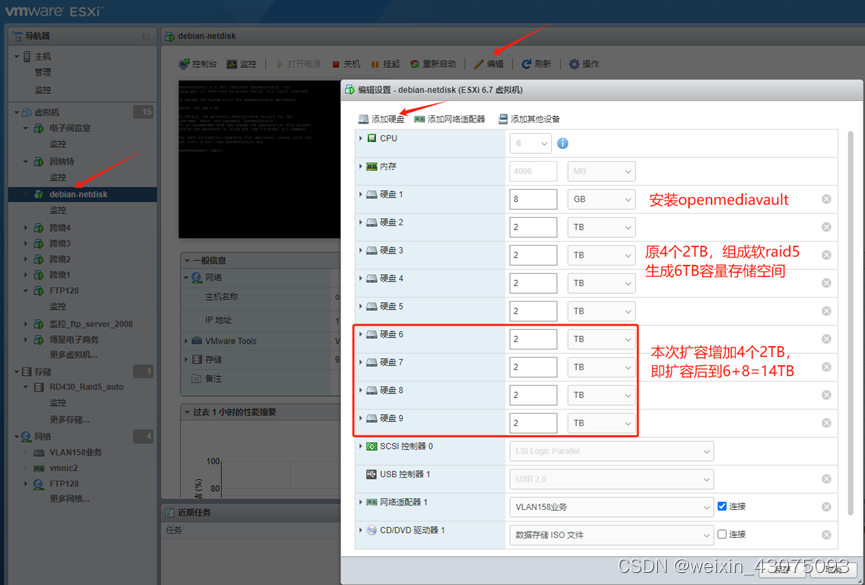Viewport: 865px width, 585px height.
Task: Open the CPU count dropdown
Action: [x=530, y=143]
